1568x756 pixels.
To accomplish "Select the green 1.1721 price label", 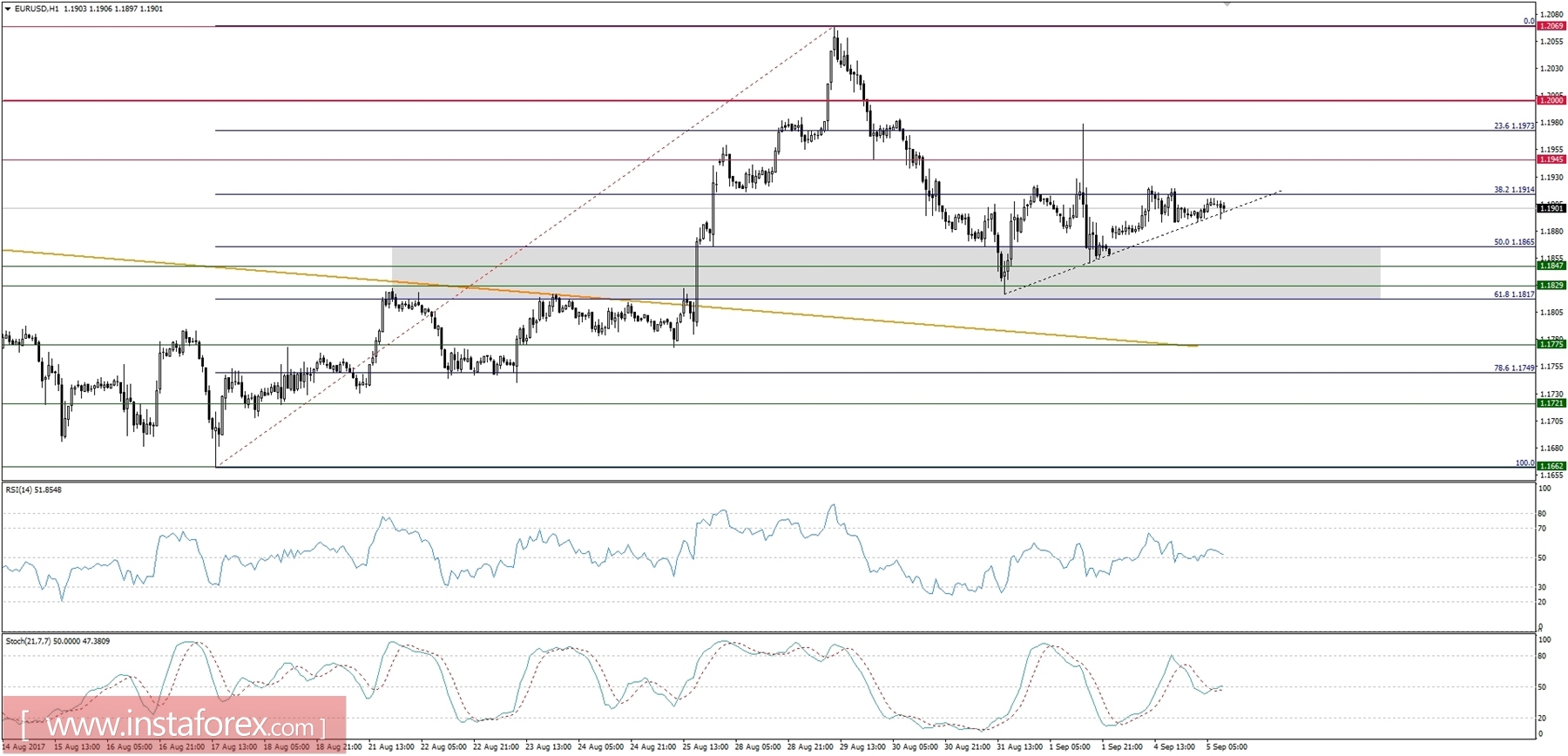I will coord(1551,403).
